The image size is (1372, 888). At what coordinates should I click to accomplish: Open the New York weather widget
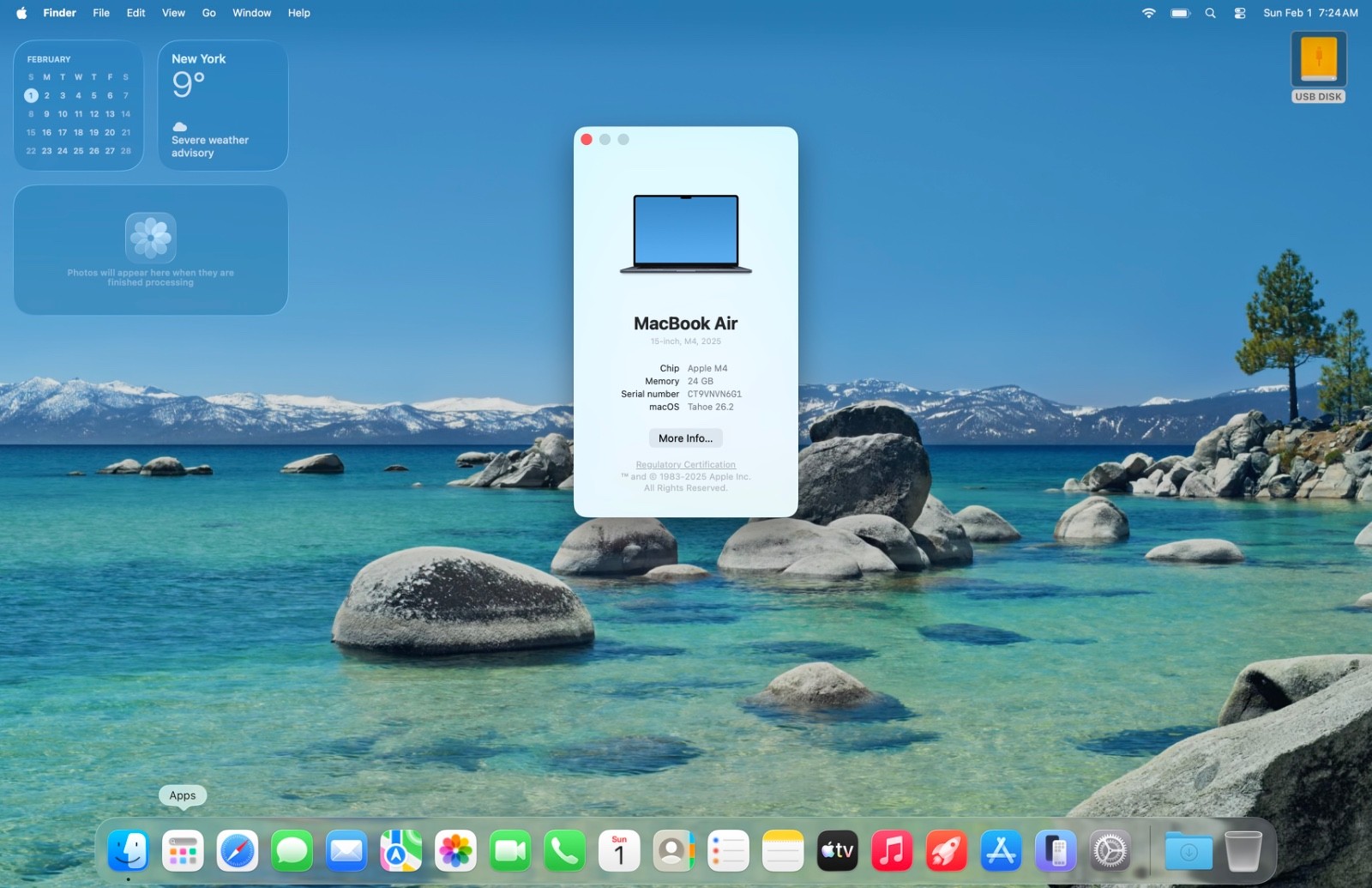point(223,106)
